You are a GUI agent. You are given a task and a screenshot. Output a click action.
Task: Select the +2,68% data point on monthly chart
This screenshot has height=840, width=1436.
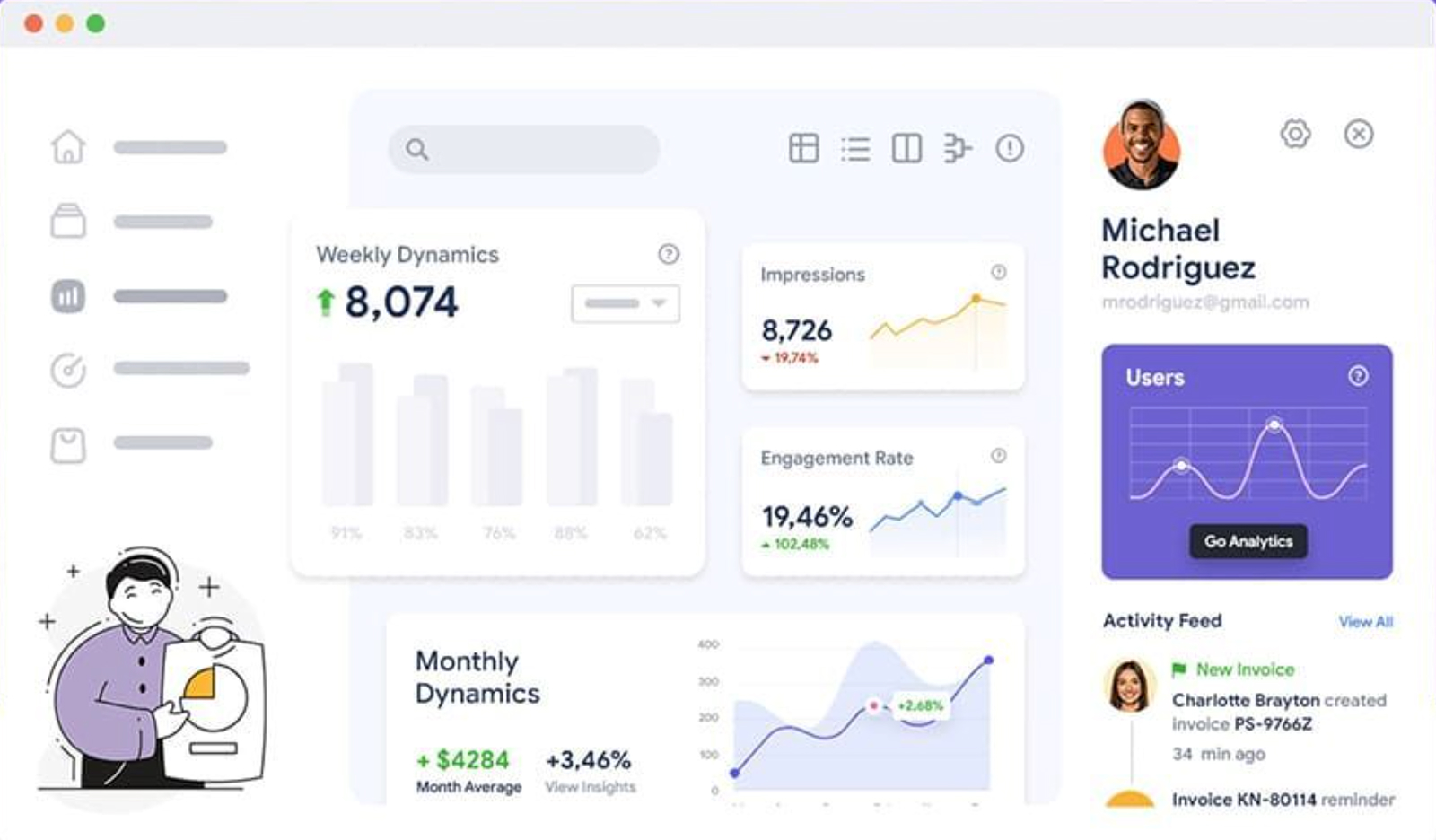coord(873,706)
